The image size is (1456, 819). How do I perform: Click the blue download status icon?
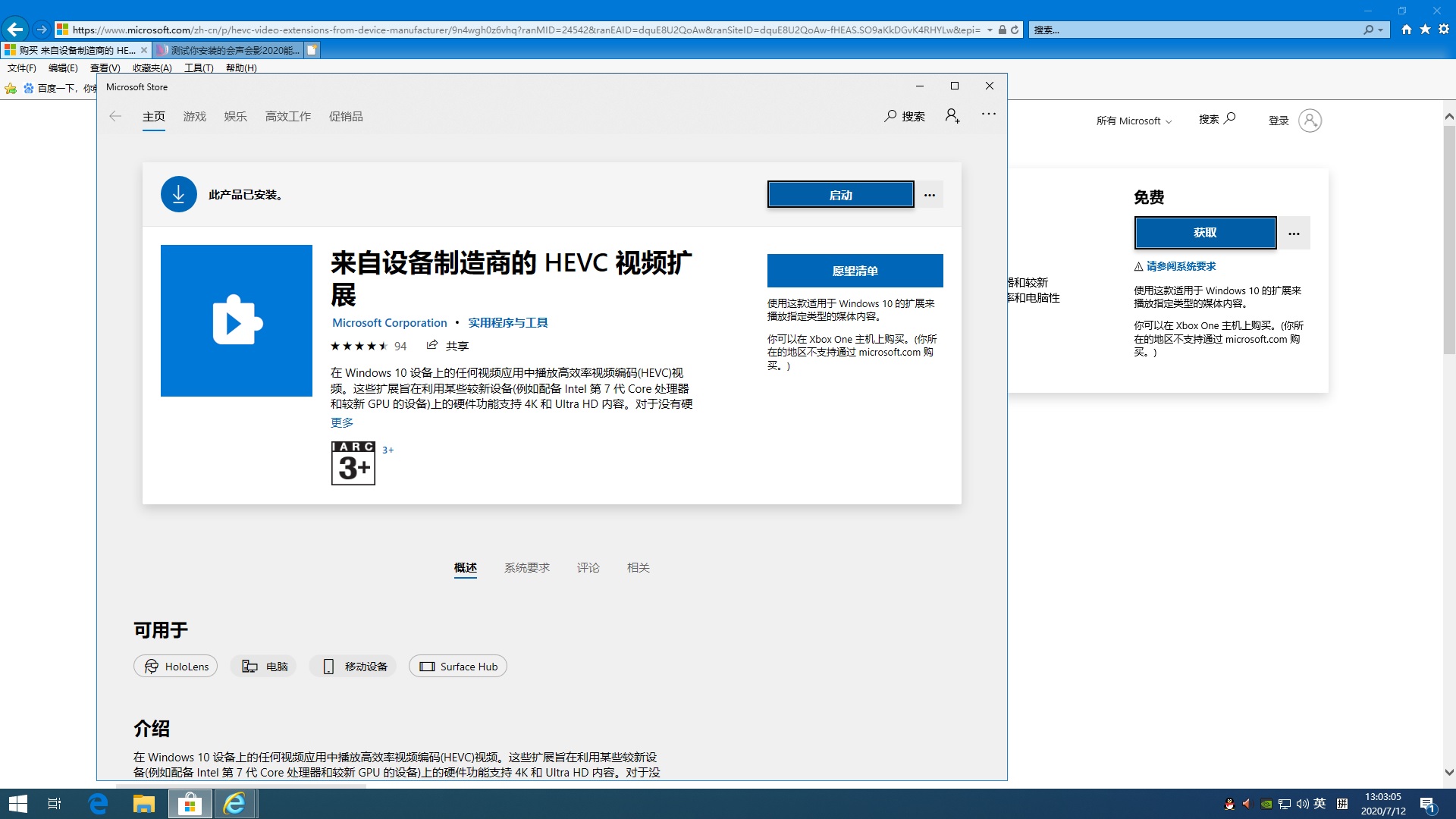click(179, 194)
